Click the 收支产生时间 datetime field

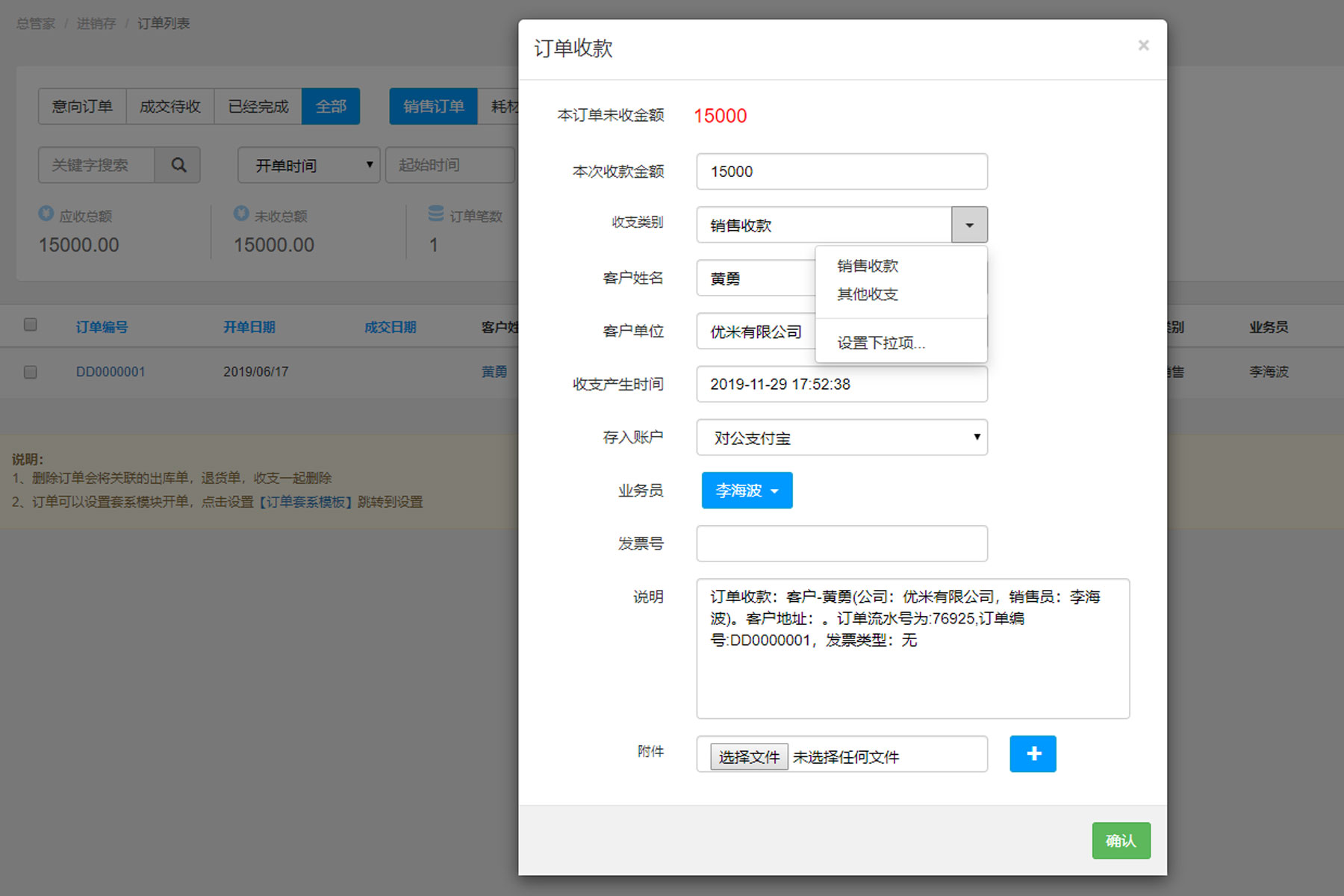pyautogui.click(x=842, y=385)
